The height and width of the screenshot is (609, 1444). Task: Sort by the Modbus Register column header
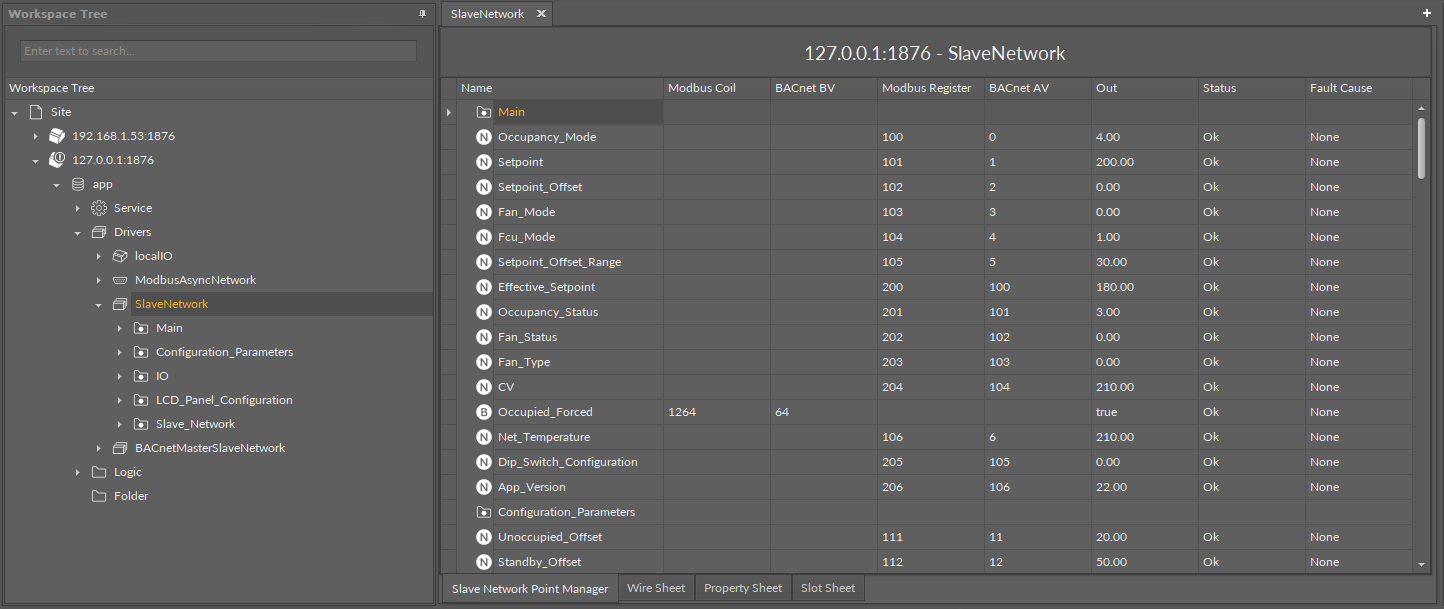[926, 88]
